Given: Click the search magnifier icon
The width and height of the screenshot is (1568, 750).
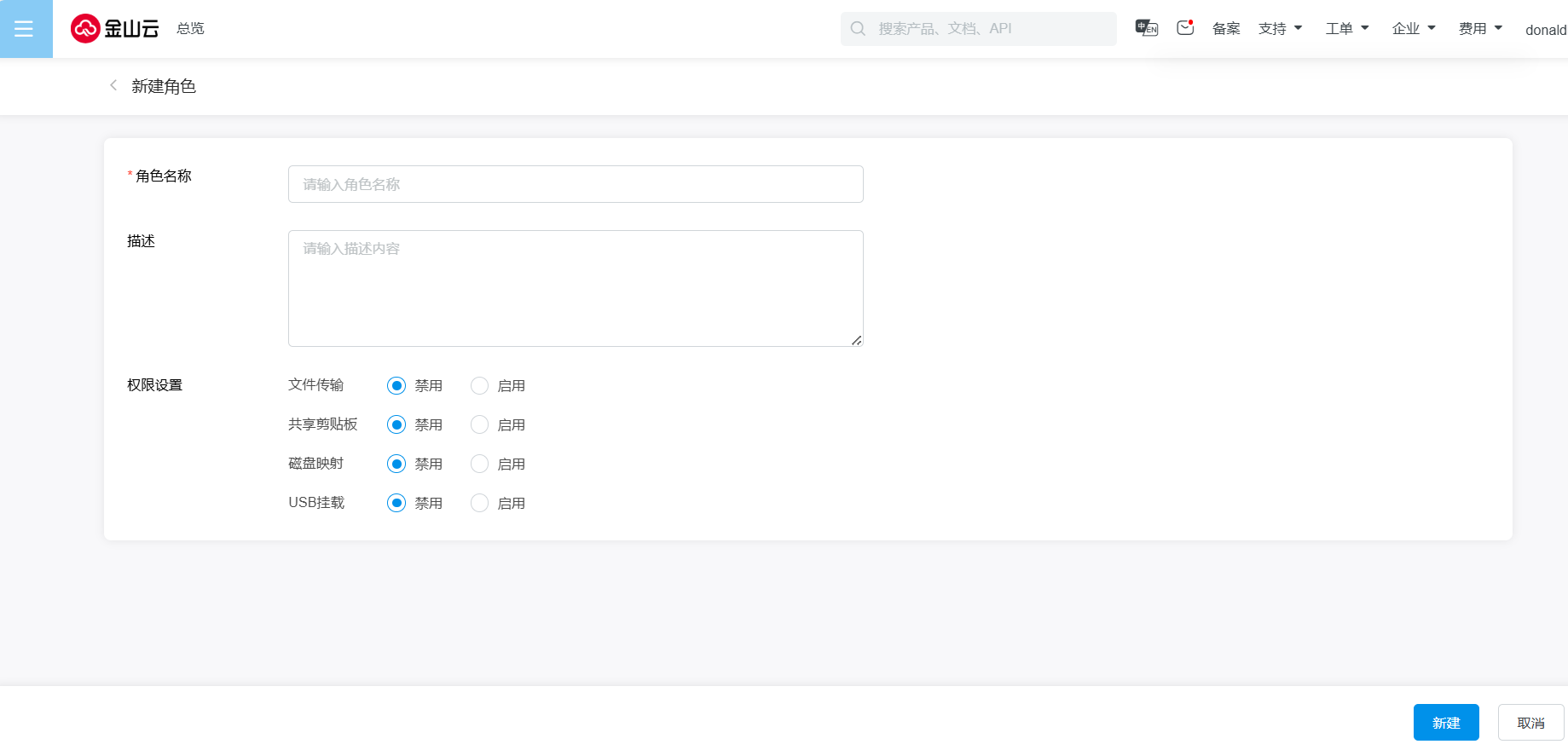Looking at the screenshot, I should pos(859,29).
